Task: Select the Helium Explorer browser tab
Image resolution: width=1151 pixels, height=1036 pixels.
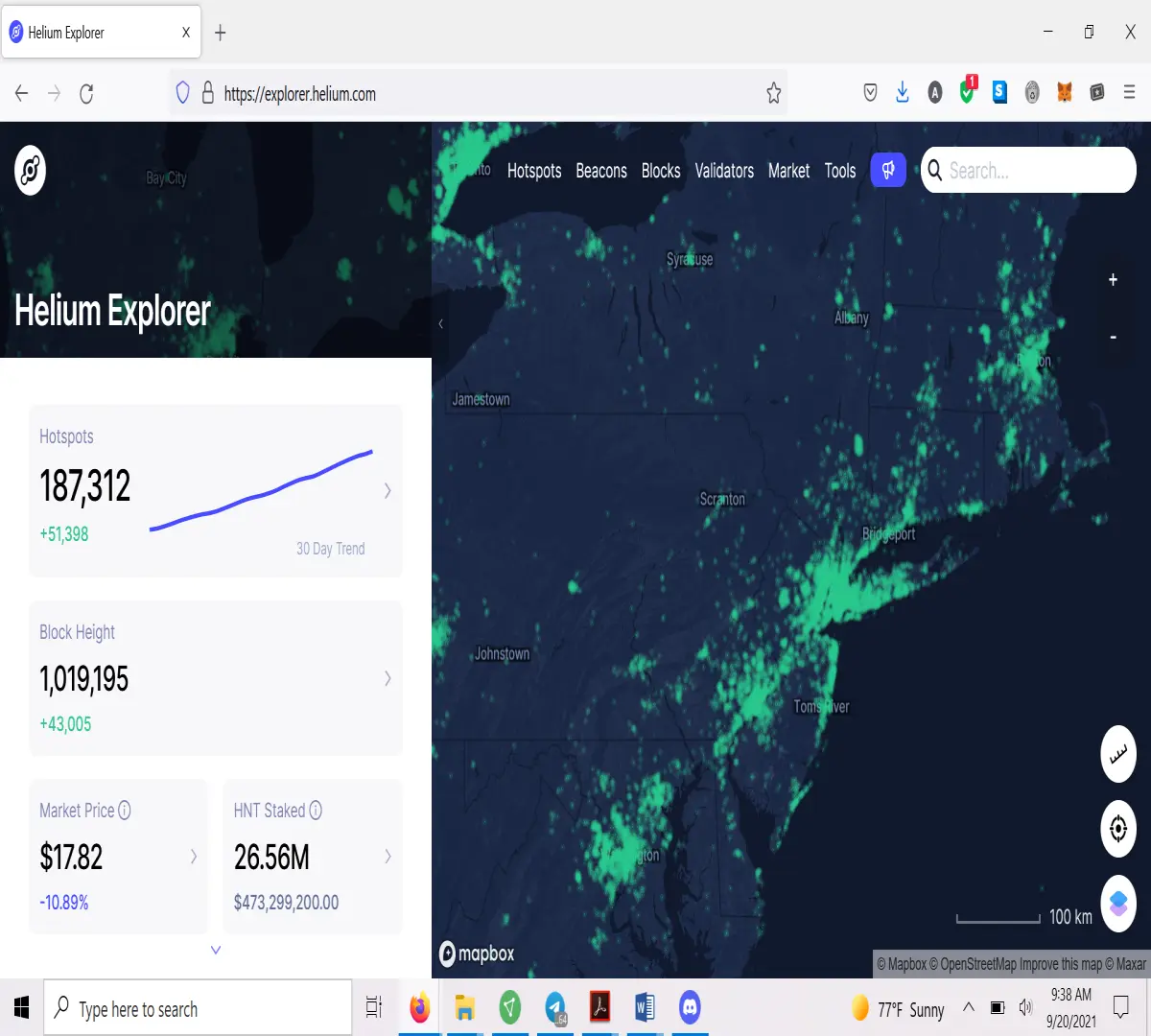Action: click(101, 33)
